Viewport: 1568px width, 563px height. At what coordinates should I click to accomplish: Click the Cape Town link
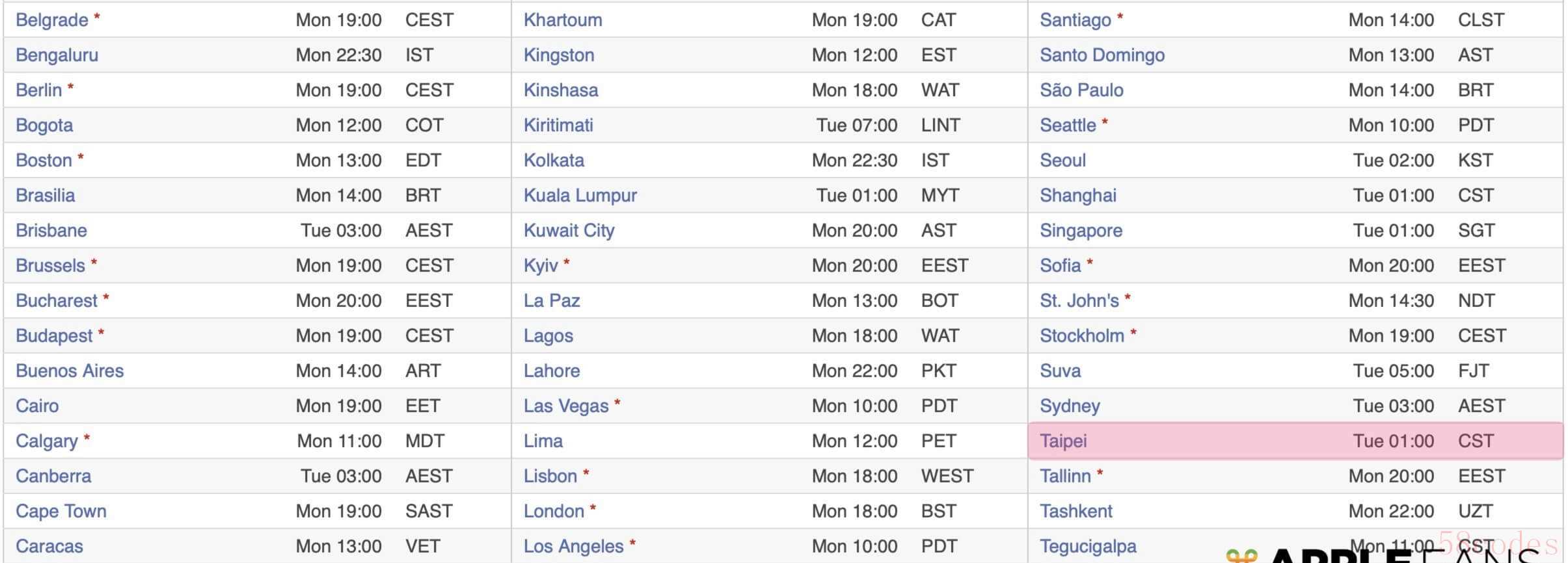pos(61,512)
